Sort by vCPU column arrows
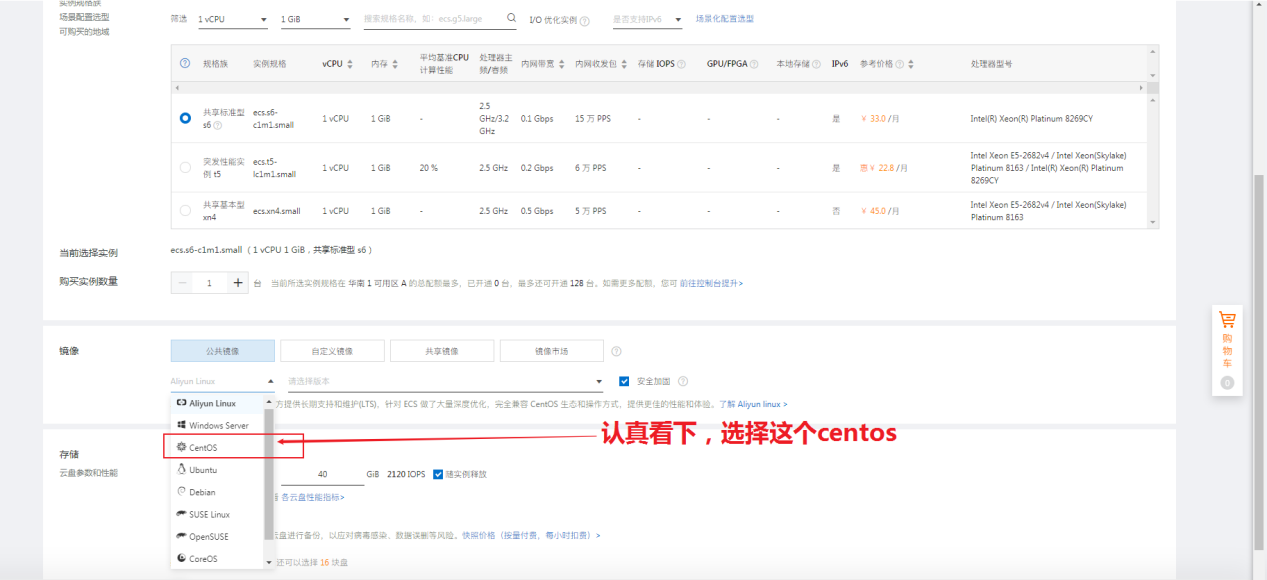The image size is (1267, 580). pyautogui.click(x=350, y=64)
